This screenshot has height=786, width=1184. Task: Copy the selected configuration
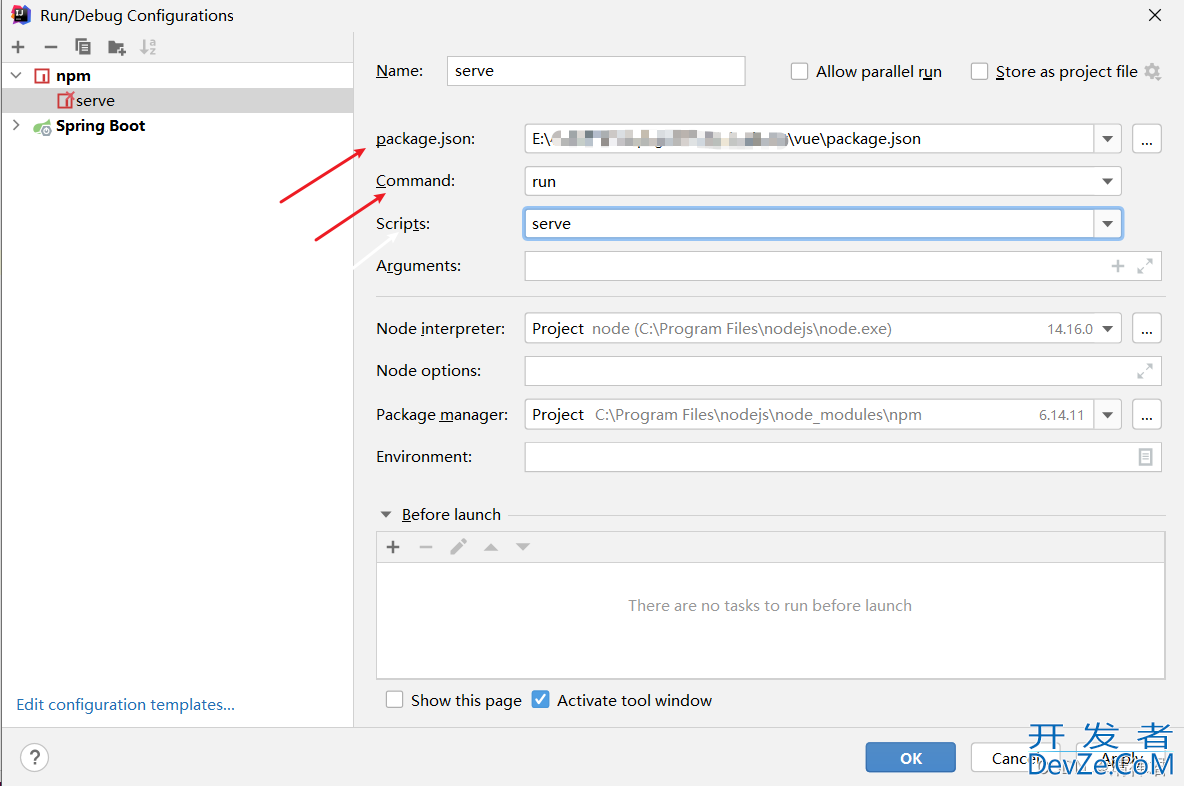[x=83, y=47]
